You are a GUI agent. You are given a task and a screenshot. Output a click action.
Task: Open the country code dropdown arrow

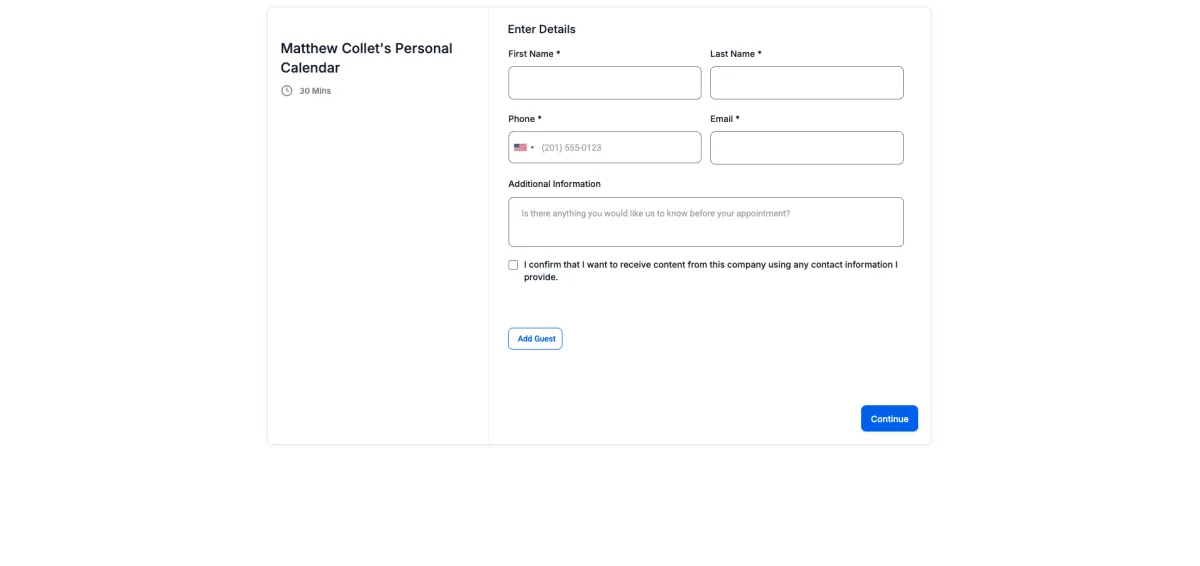tap(532, 148)
